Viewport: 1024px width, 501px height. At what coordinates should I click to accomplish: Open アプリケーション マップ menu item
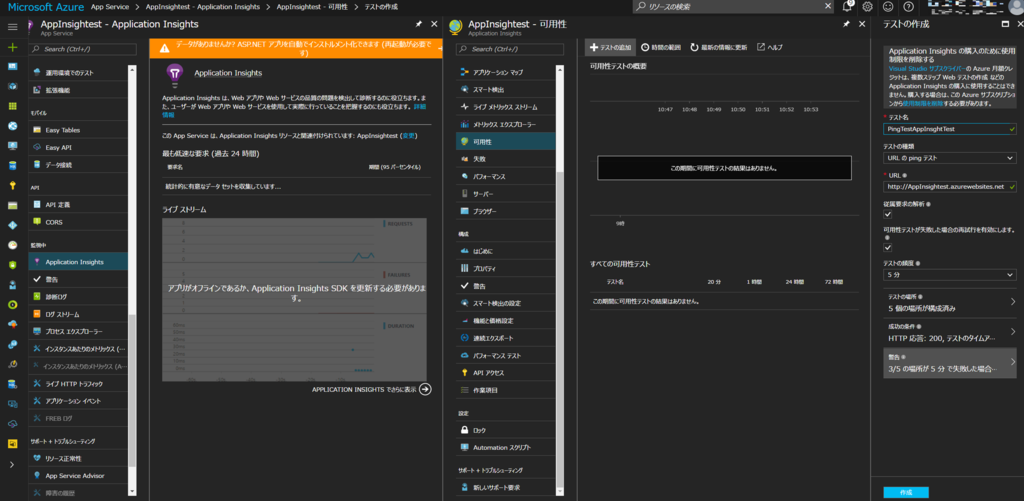tap(506, 72)
